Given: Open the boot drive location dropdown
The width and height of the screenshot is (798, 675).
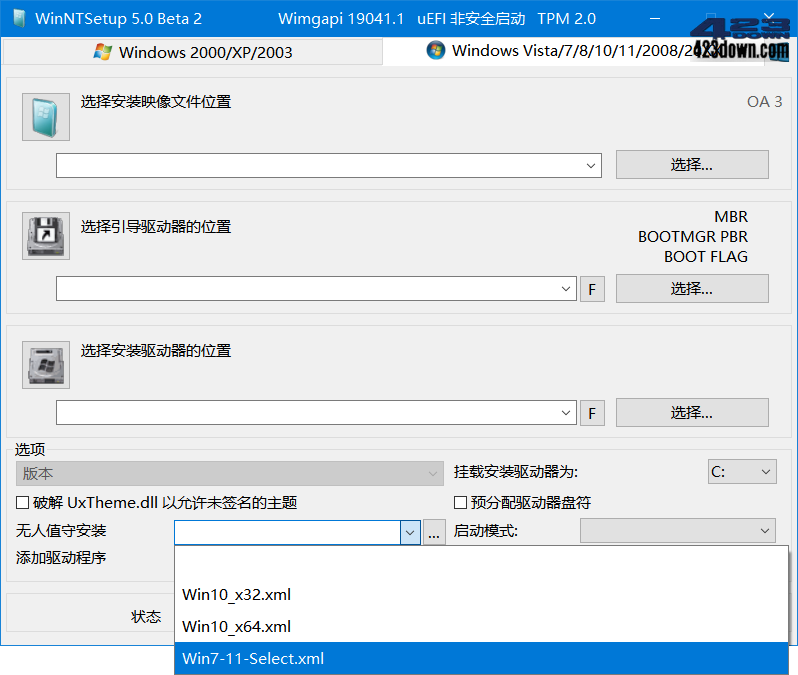Looking at the screenshot, I should [x=565, y=289].
